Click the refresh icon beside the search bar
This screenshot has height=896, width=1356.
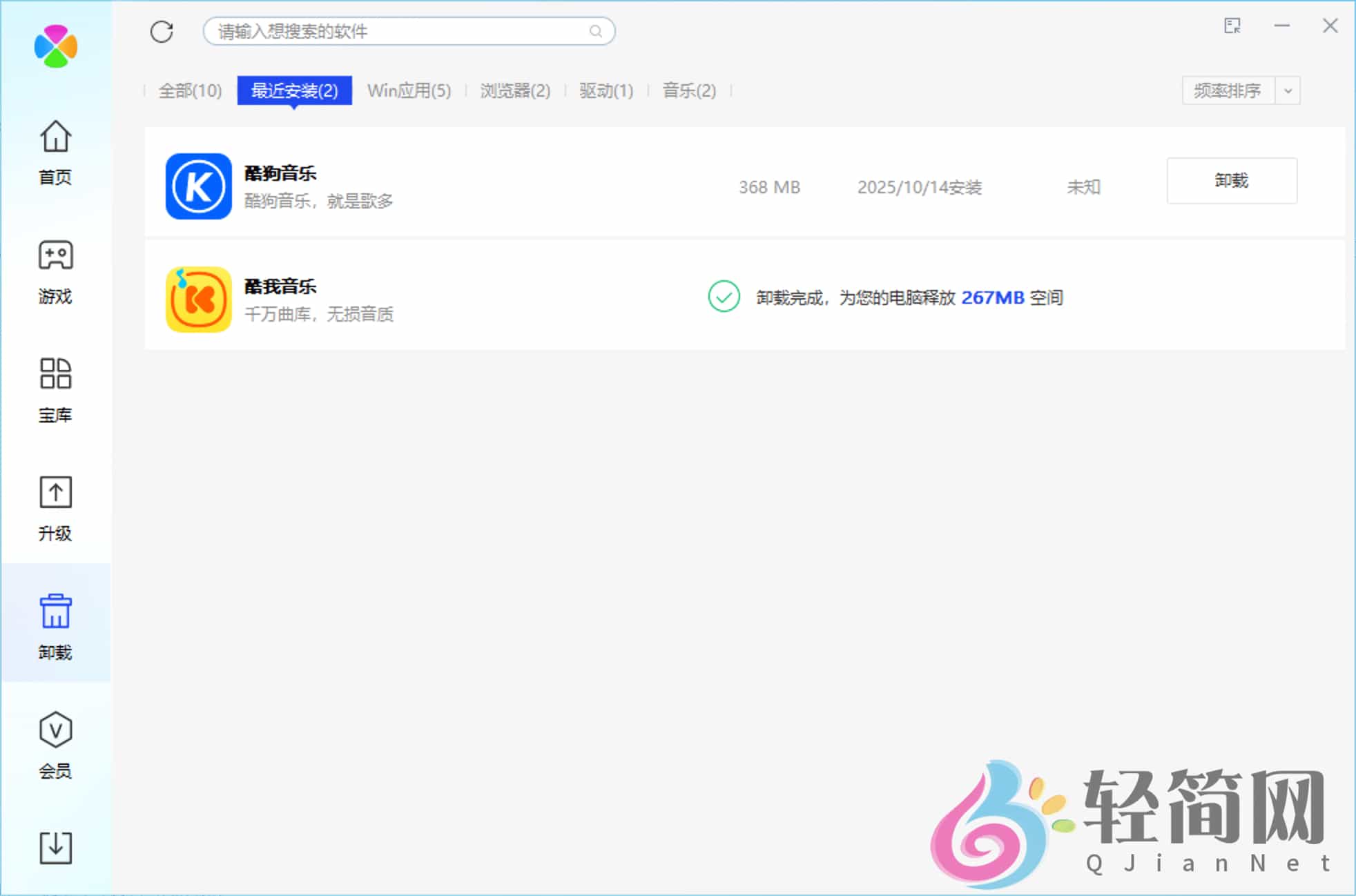(162, 31)
